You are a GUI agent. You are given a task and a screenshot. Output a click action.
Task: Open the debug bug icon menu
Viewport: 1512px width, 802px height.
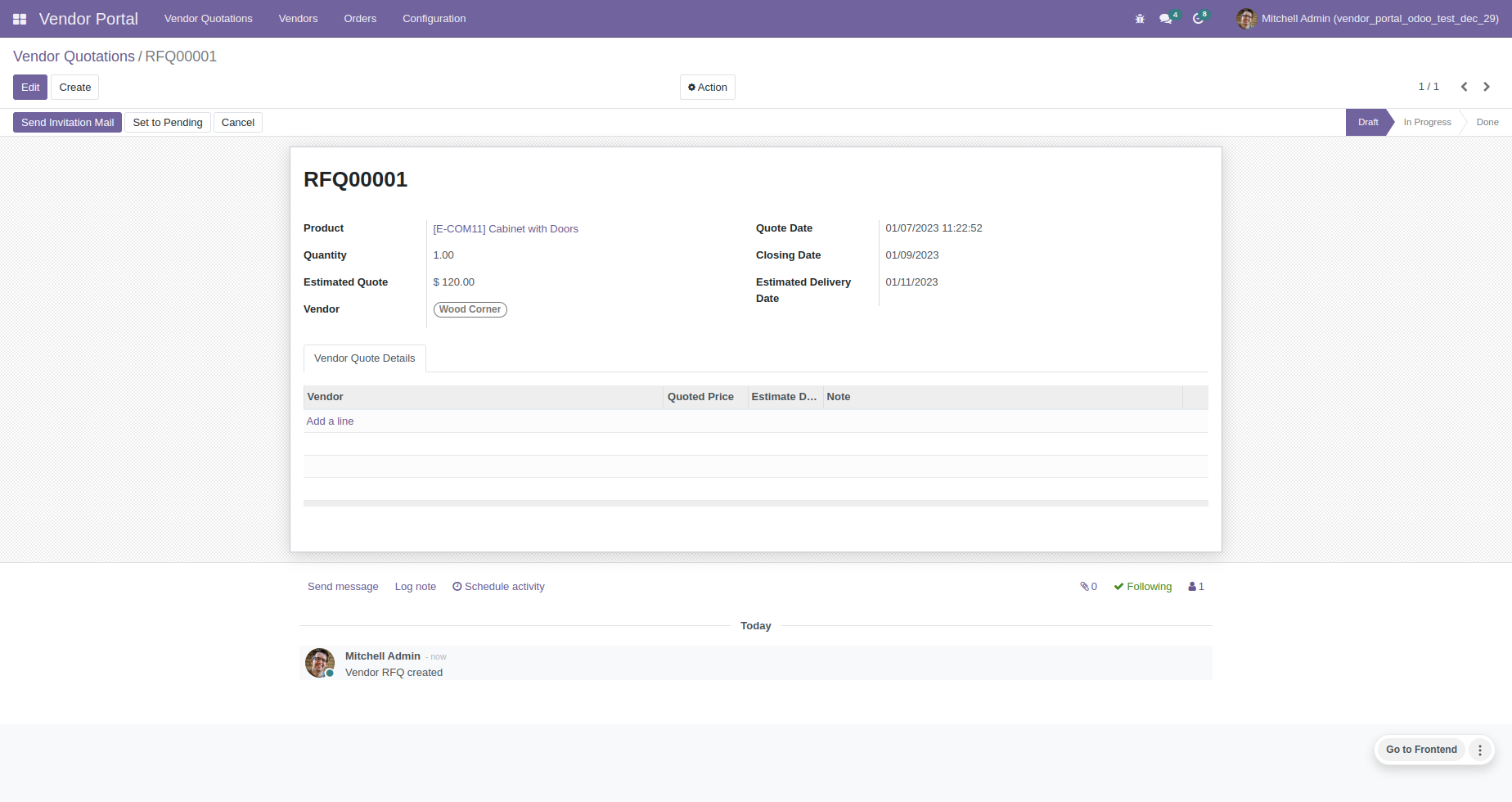click(1140, 19)
